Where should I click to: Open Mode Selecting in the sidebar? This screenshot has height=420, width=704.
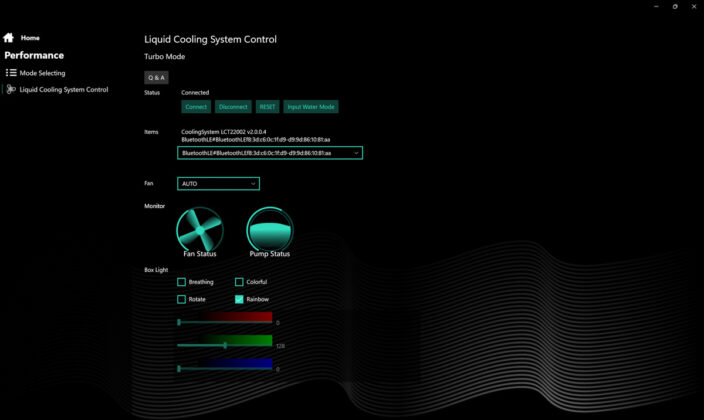pyautogui.click(x=42, y=73)
